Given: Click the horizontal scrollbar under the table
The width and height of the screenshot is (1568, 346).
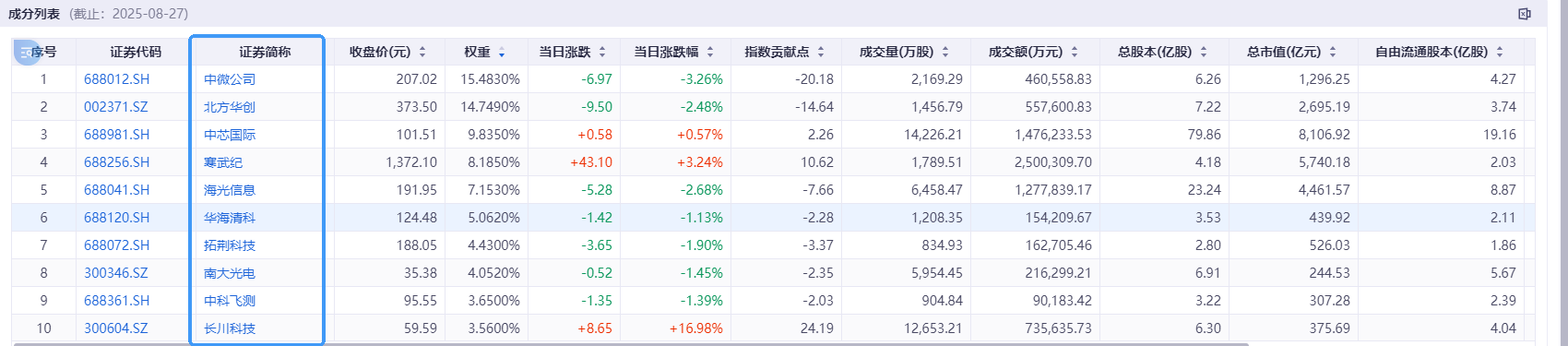Looking at the screenshot, I should [630, 344].
